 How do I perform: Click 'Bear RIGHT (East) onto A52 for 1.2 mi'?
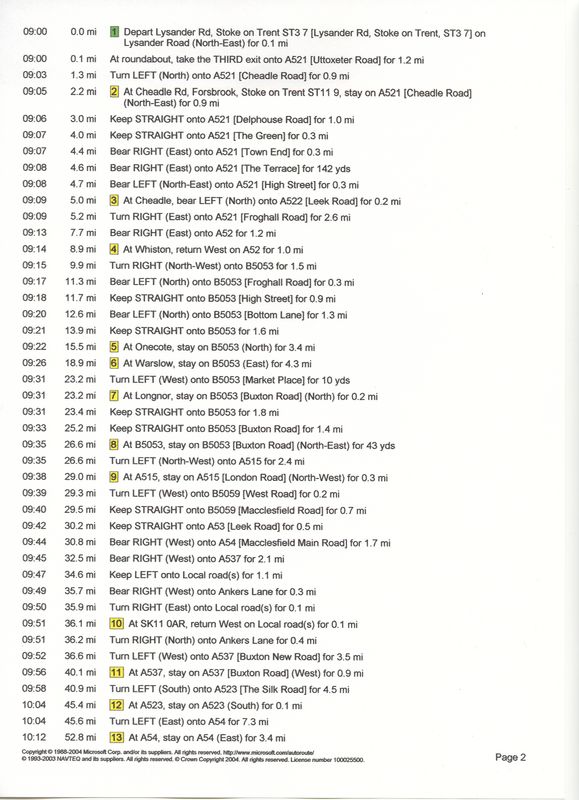[x=193, y=233]
